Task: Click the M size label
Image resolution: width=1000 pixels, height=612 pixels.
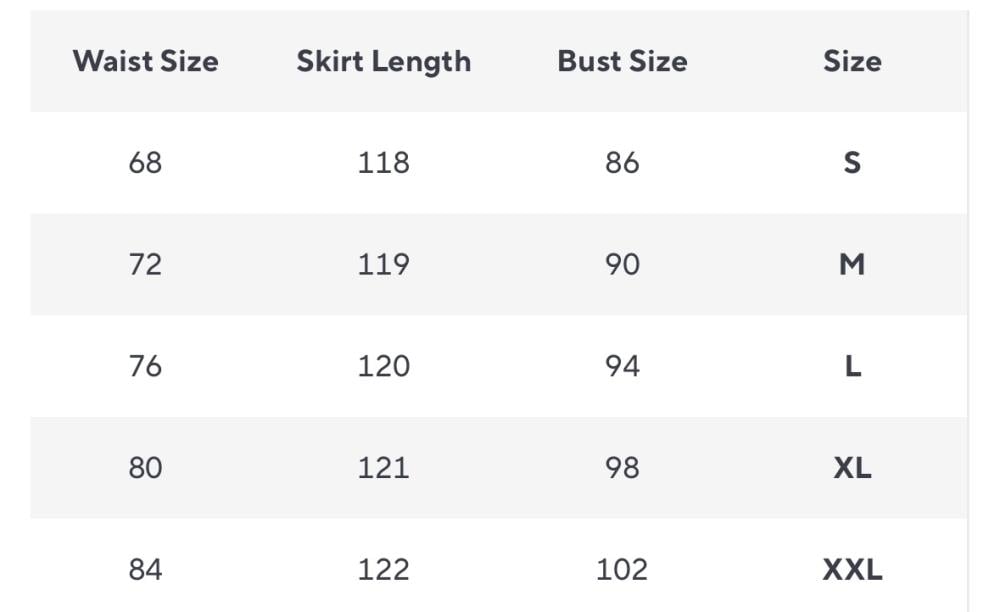Action: point(852,264)
